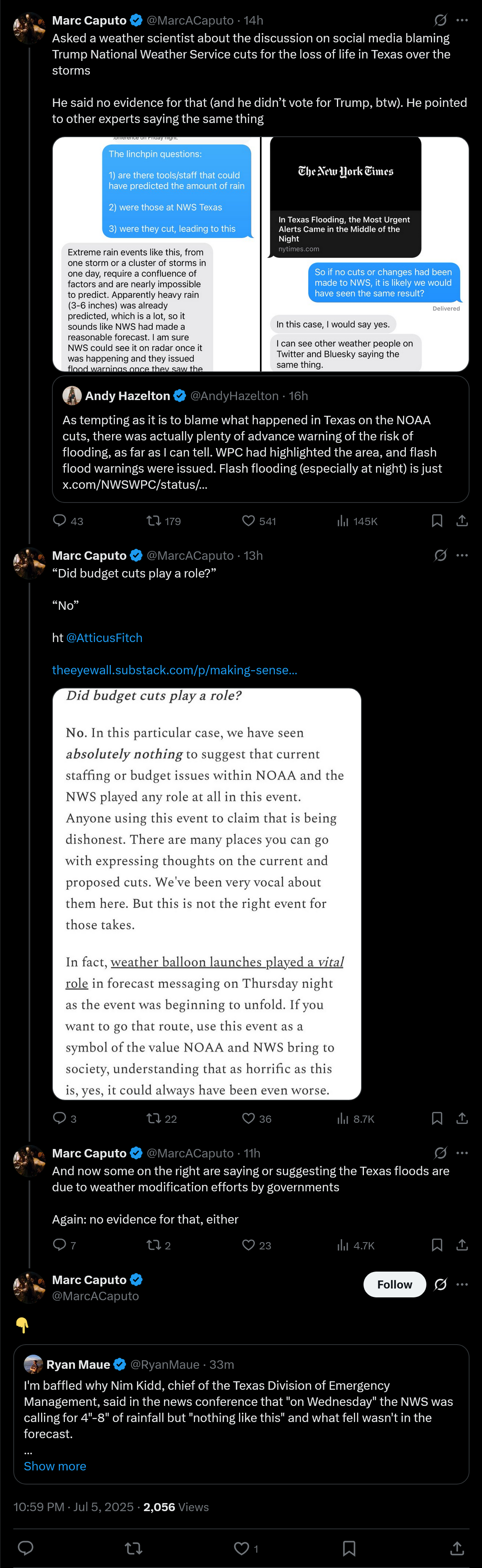Share the first tweet via upload icon
This screenshot has height=1568, width=482.
click(462, 520)
